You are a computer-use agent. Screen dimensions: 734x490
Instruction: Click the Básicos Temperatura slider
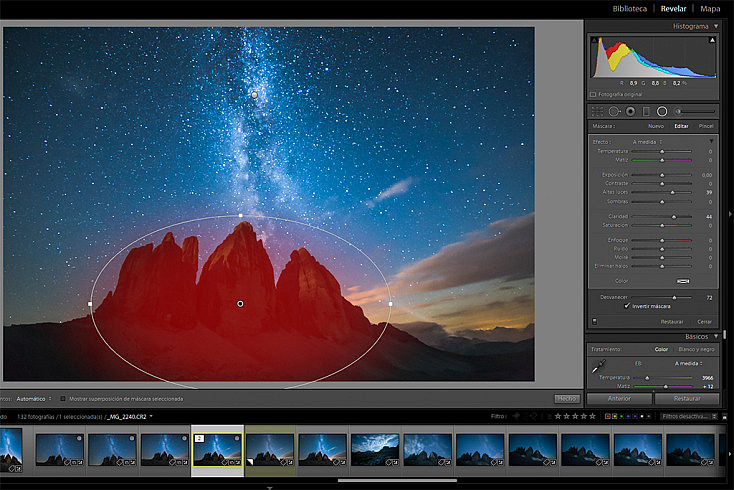pos(662,378)
